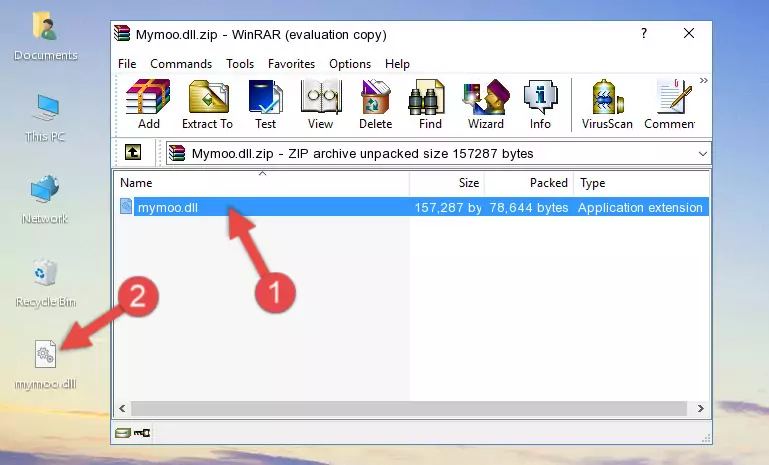Click the WinRAR books icon in title bar
The image size is (769, 465).
(x=123, y=34)
